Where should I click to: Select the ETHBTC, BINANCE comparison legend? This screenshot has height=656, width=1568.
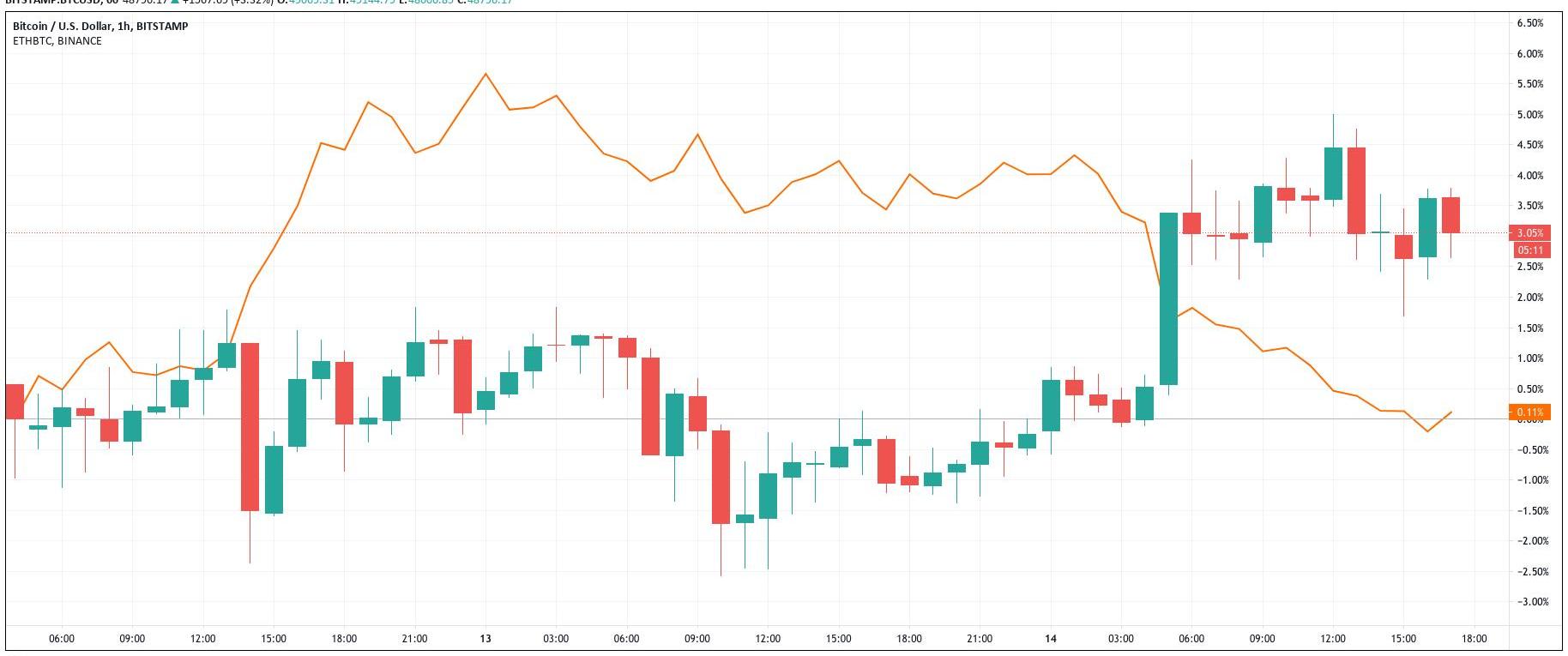point(57,41)
